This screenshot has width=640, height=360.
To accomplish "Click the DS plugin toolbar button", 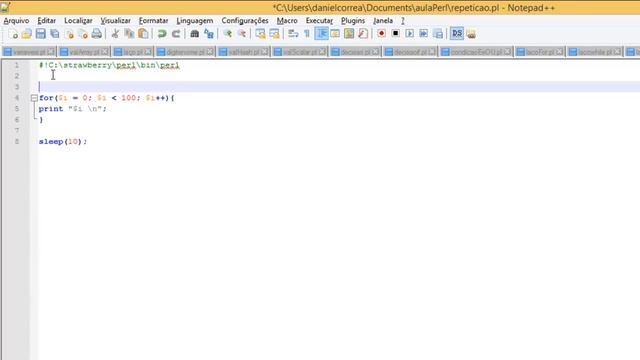I will [x=457, y=34].
